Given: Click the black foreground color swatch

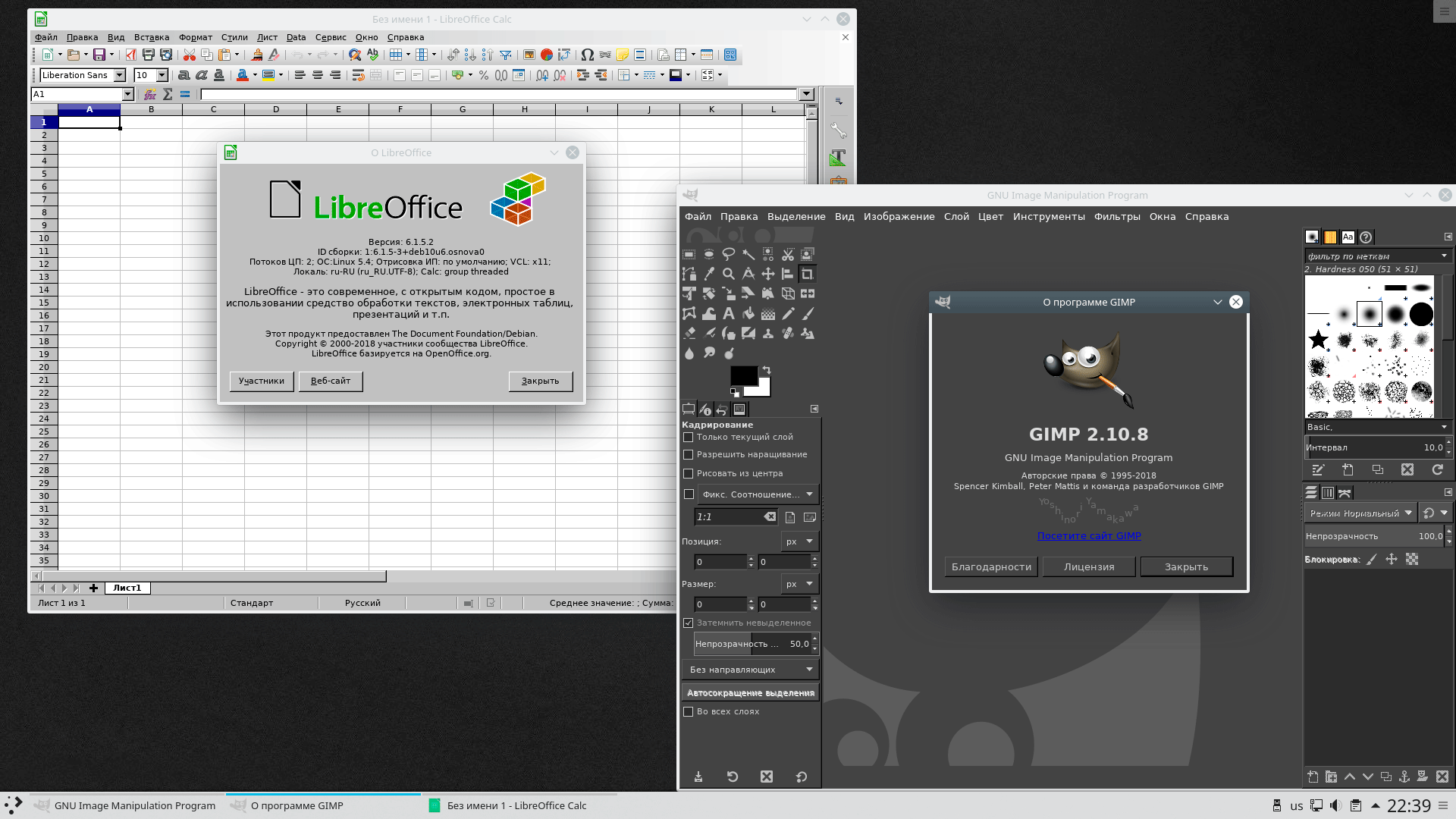Looking at the screenshot, I should tap(742, 375).
